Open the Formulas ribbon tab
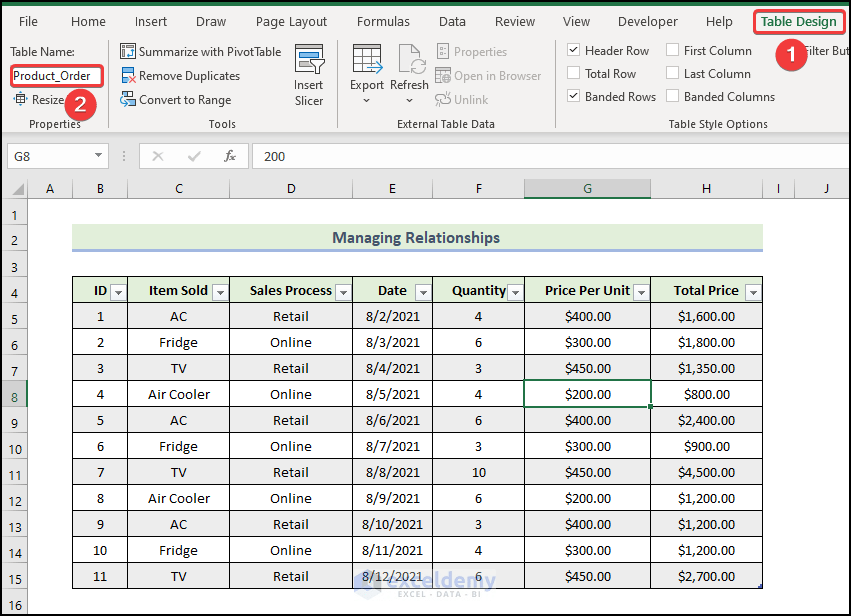 click(383, 21)
